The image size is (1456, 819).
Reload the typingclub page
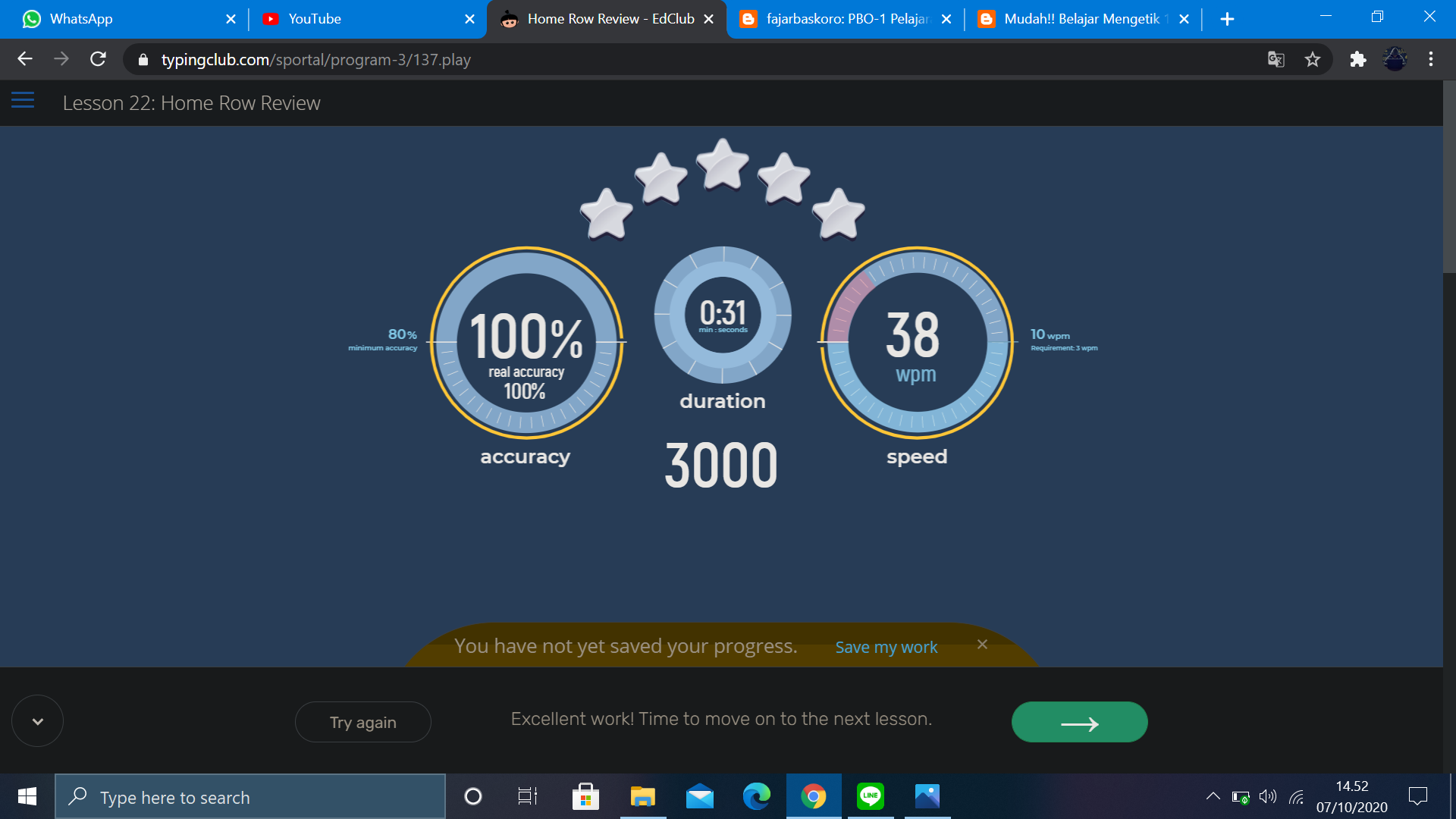click(98, 59)
